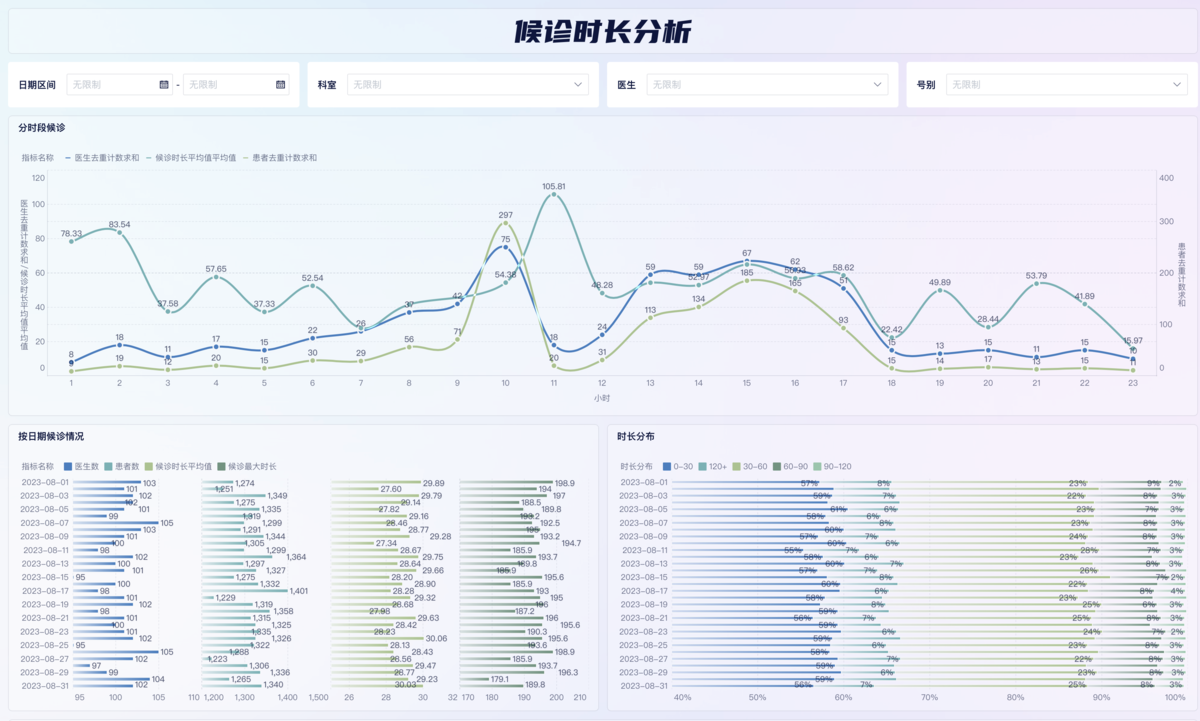This screenshot has width=1200, height=721.
Task: Click the start date input field
Action: (120, 85)
